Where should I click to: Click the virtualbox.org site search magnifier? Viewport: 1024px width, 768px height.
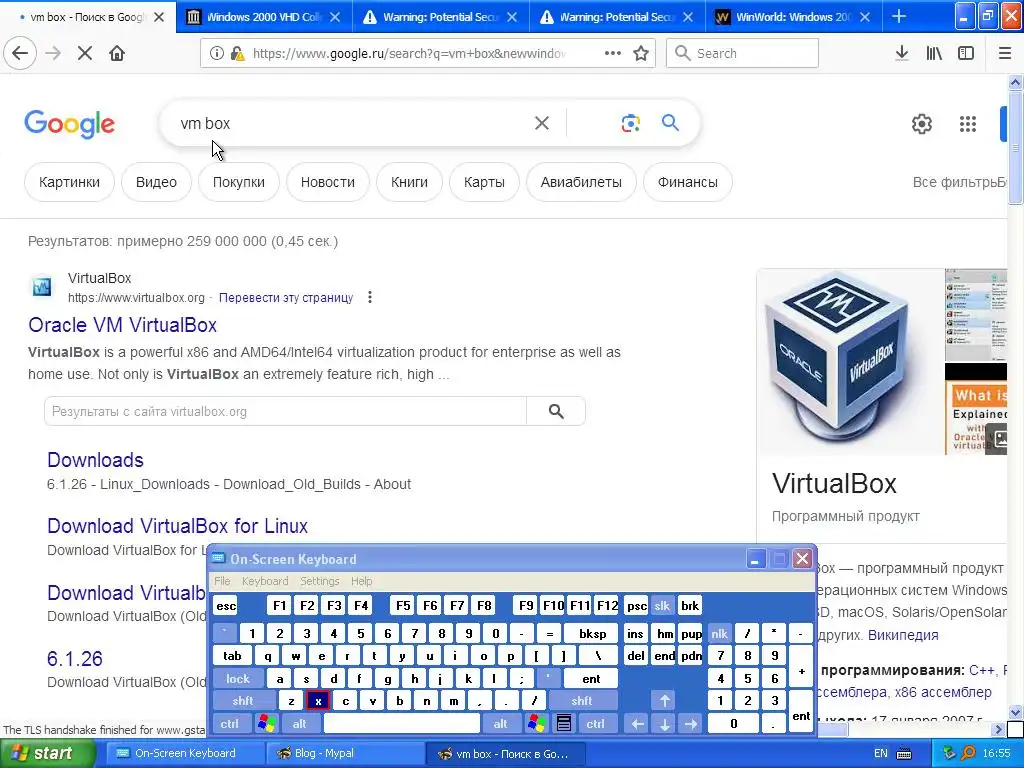[556, 411]
